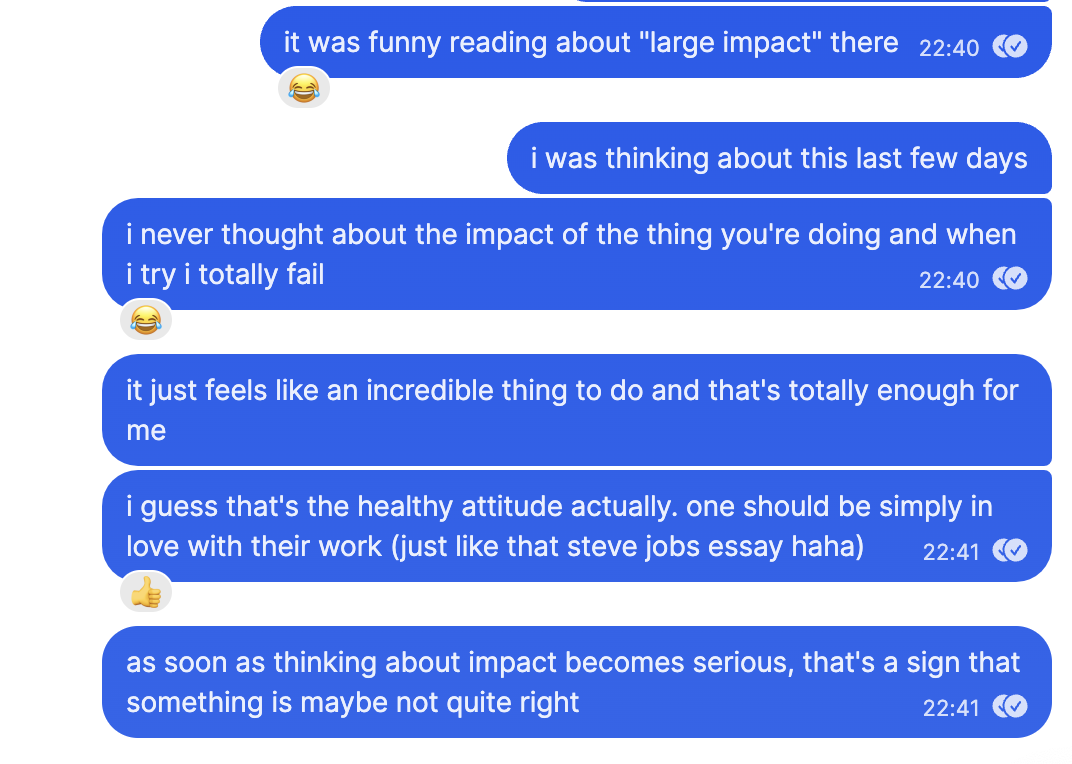Toggle the laughing reaction under "i totally fail" message
Image resolution: width=1072 pixels, height=764 pixels.
pyautogui.click(x=146, y=320)
